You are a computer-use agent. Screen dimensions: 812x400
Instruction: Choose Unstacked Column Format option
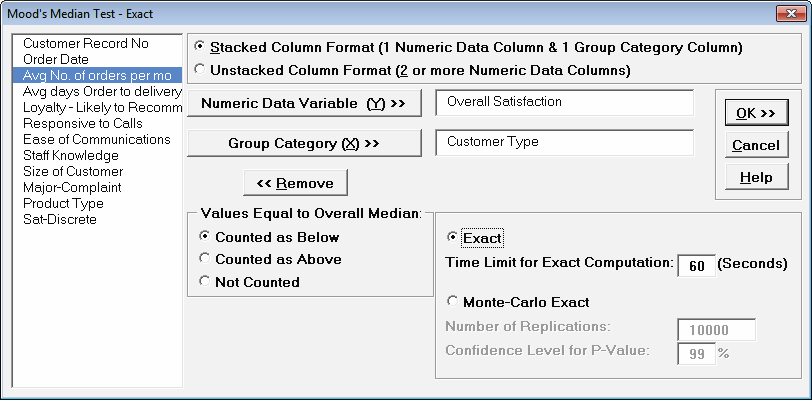point(201,70)
